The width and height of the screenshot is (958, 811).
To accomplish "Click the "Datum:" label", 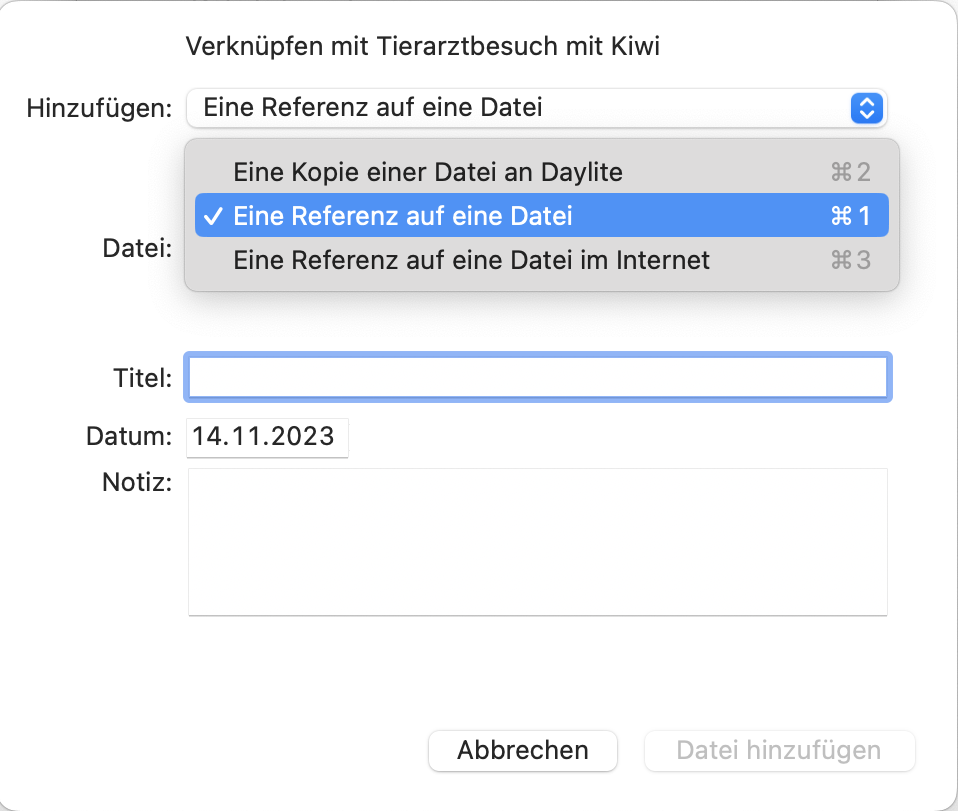I will (x=130, y=437).
